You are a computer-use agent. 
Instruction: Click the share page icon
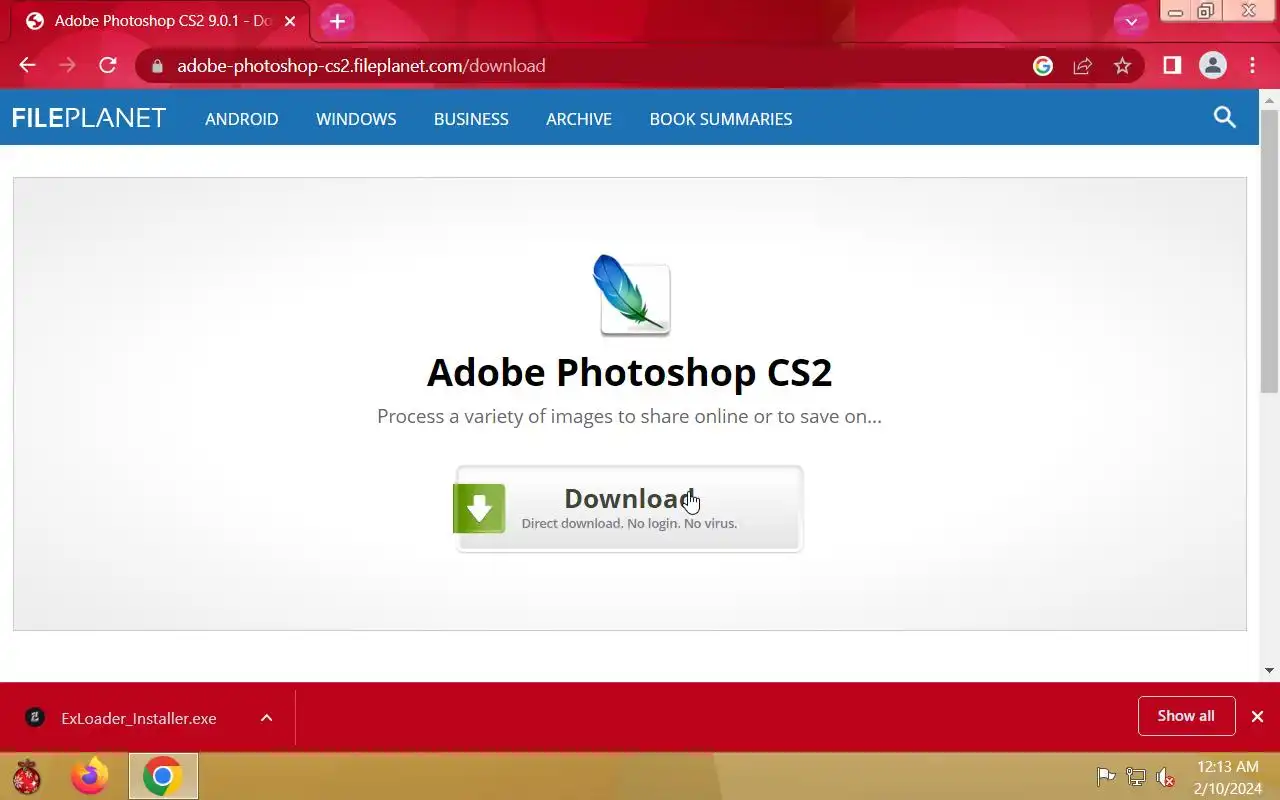coord(1082,66)
